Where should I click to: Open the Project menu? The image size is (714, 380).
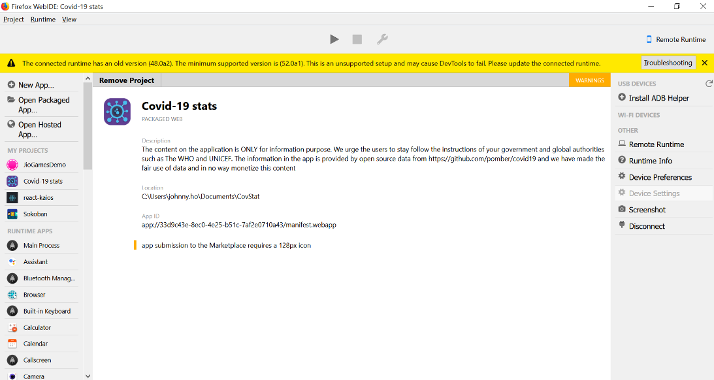point(14,20)
